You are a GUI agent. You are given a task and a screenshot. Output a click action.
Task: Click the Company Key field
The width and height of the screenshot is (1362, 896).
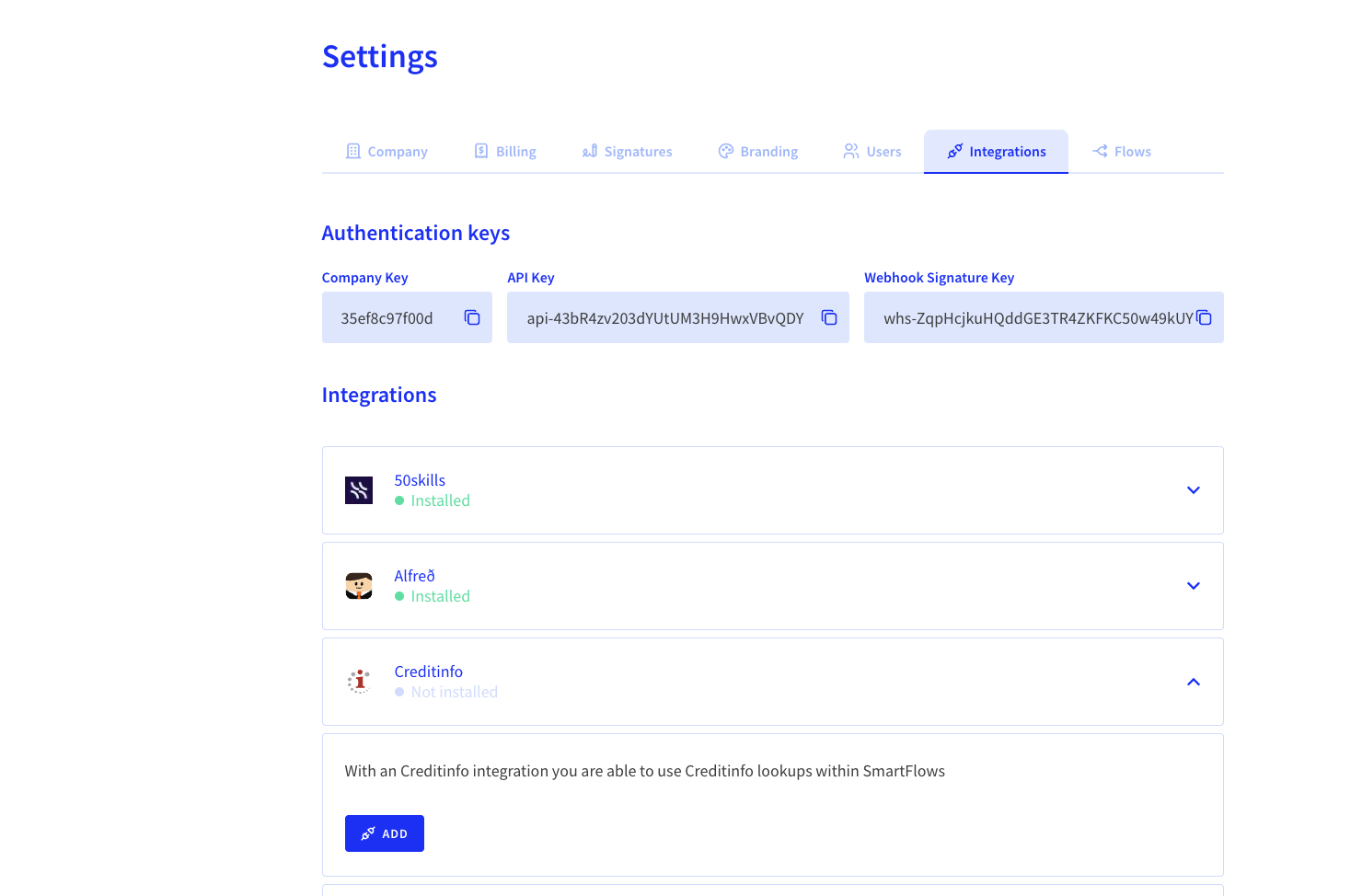tap(407, 317)
